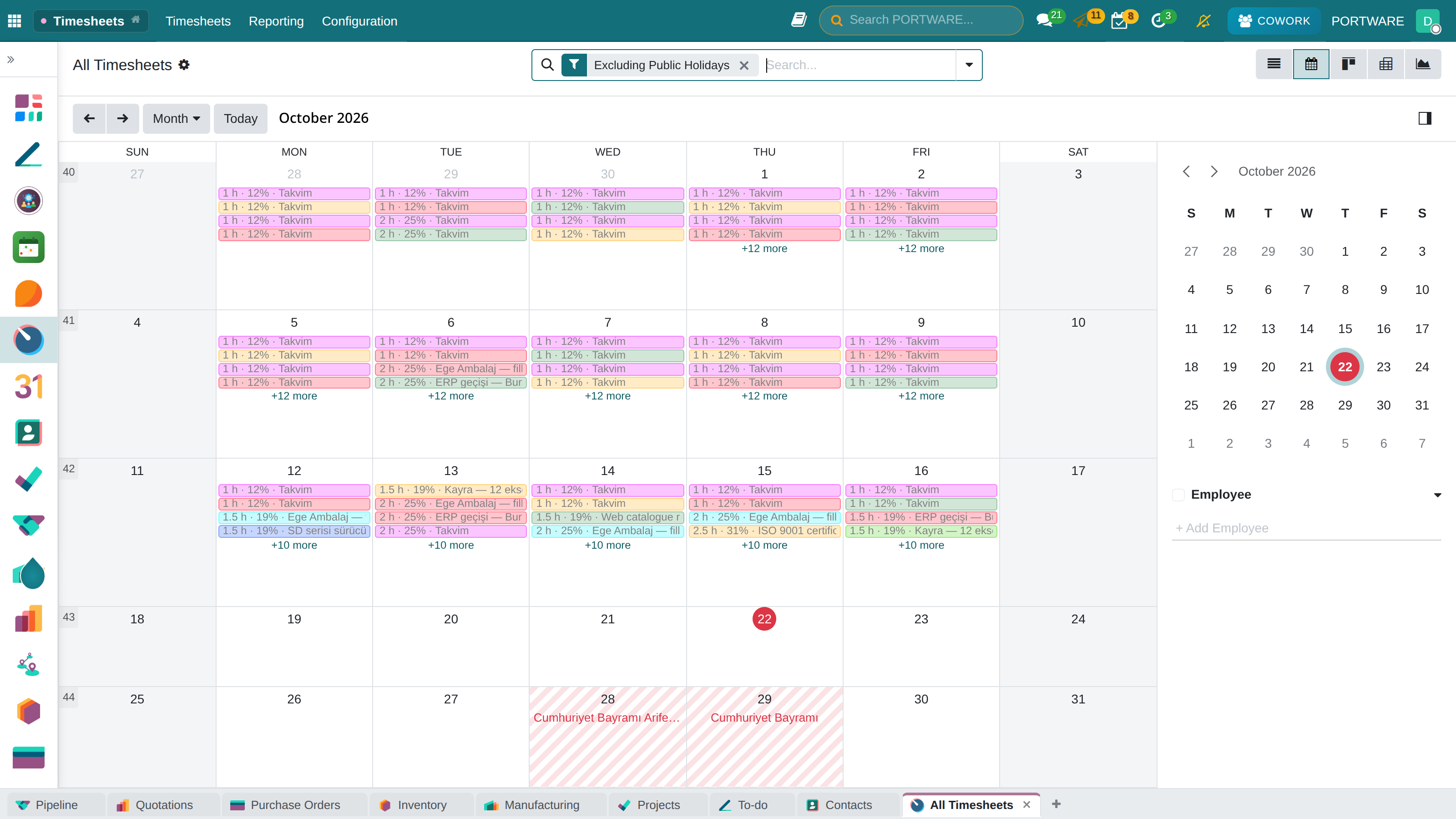Switch to the Quotations tab
Viewport: 1456px width, 819px height.
point(163,805)
